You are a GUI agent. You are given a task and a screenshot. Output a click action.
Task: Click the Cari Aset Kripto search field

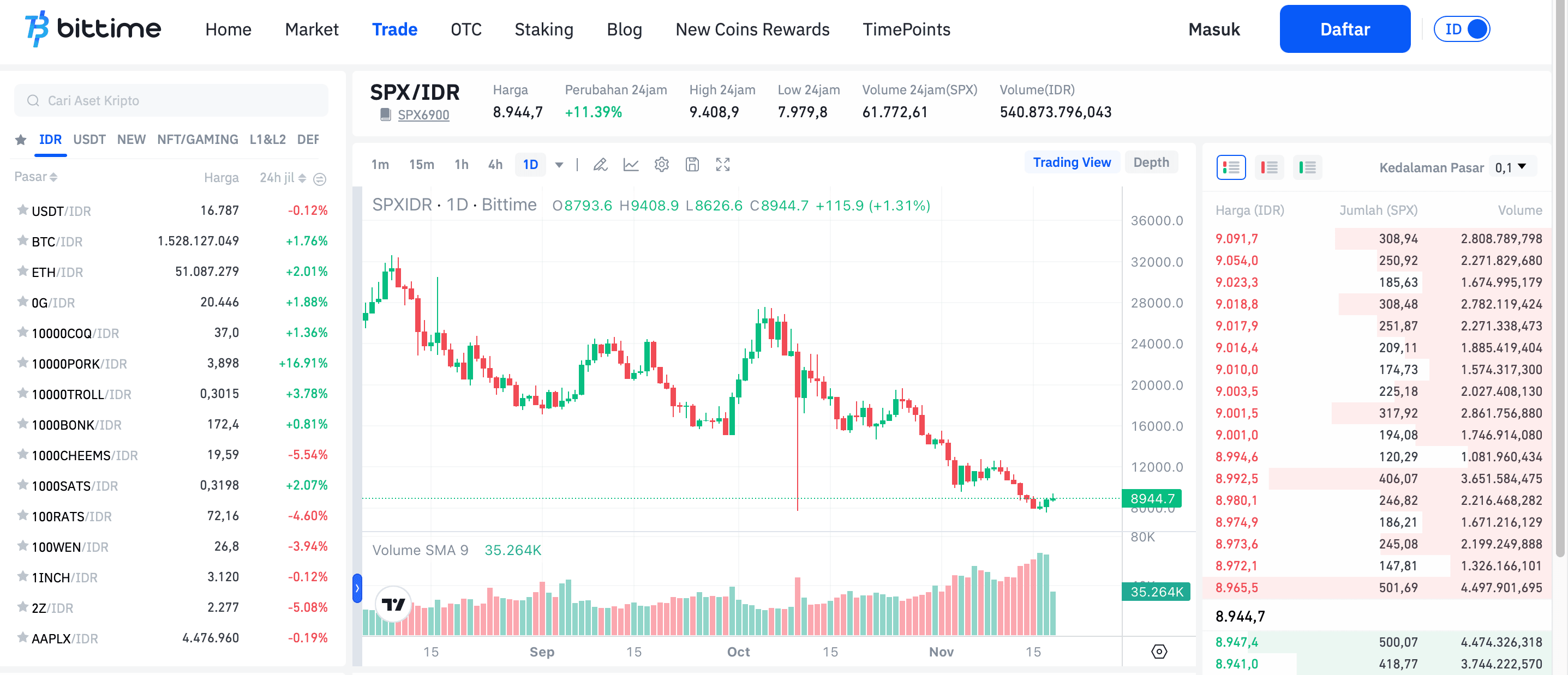(170, 100)
